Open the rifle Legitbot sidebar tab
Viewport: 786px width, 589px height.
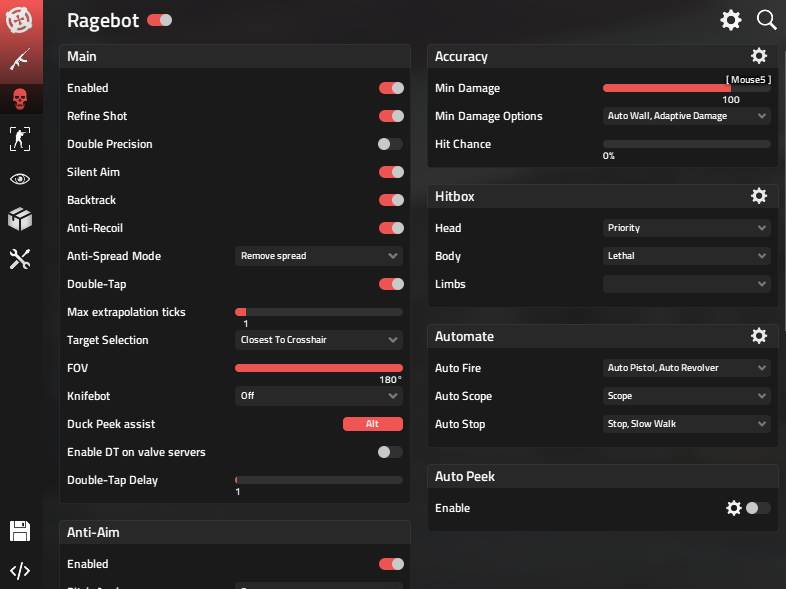[x=20, y=60]
